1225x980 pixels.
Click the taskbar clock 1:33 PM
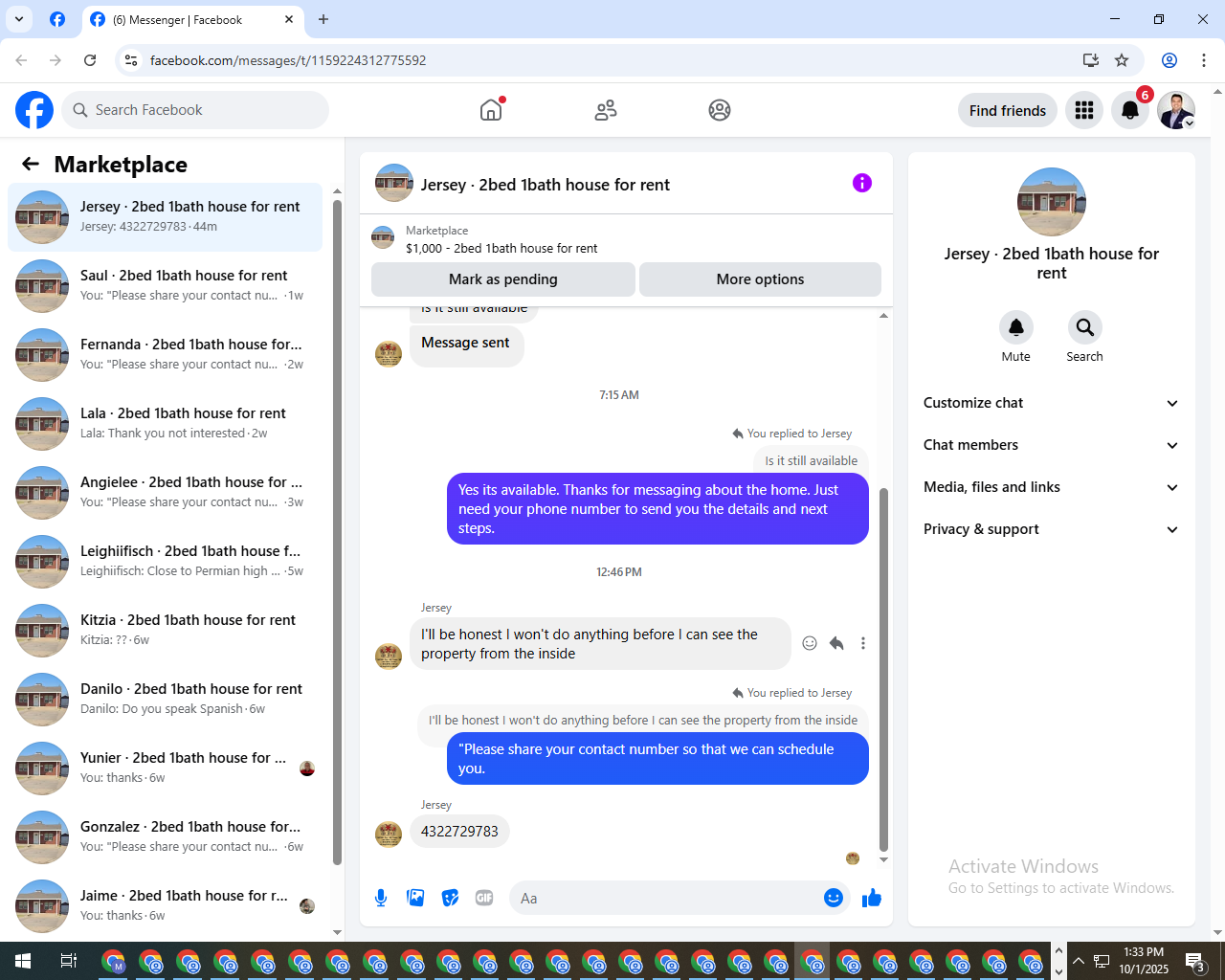pyautogui.click(x=1144, y=961)
